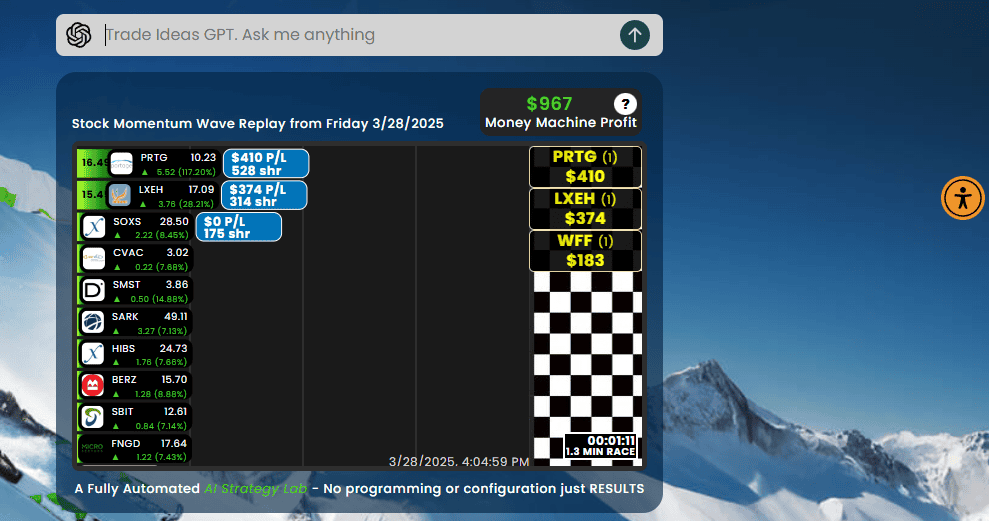The height and width of the screenshot is (521, 989).
Task: Click the PRTG company logo
Action: (121, 163)
